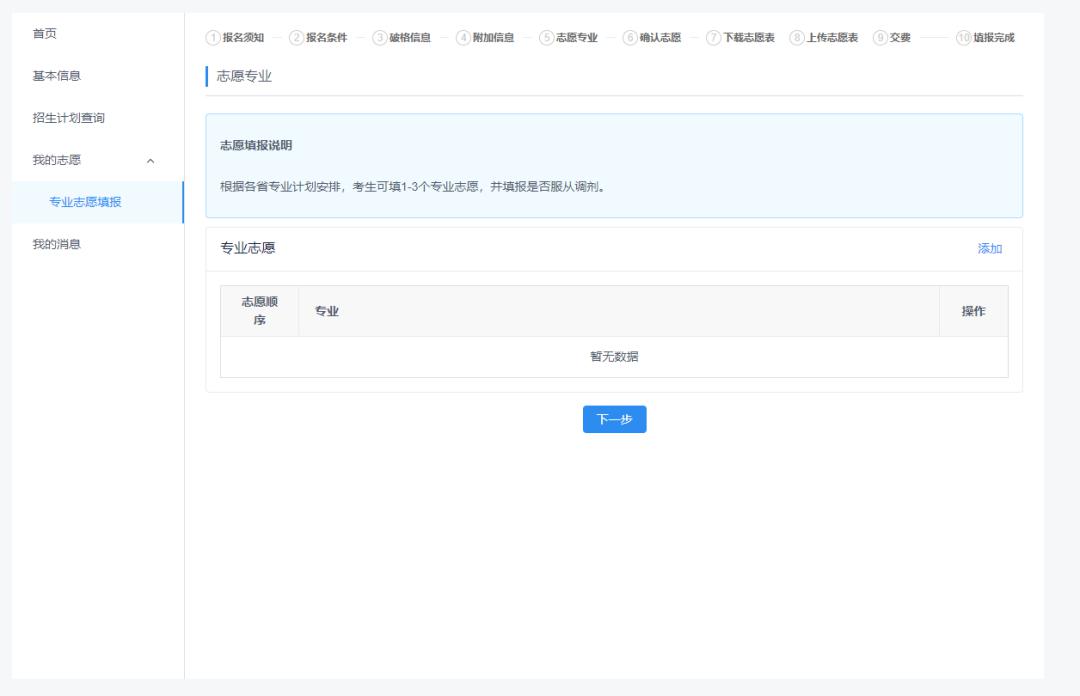1080x696 pixels.
Task: Click the step 1 报名须知 circle icon
Action: (x=212, y=38)
